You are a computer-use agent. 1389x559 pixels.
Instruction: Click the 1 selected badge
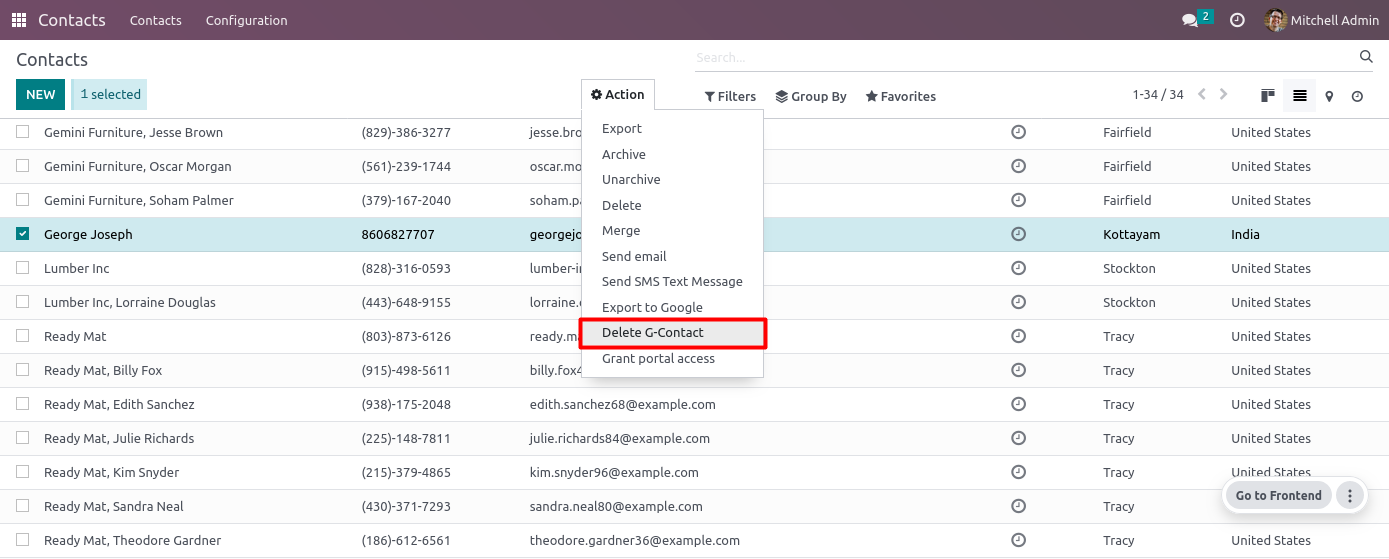point(110,95)
